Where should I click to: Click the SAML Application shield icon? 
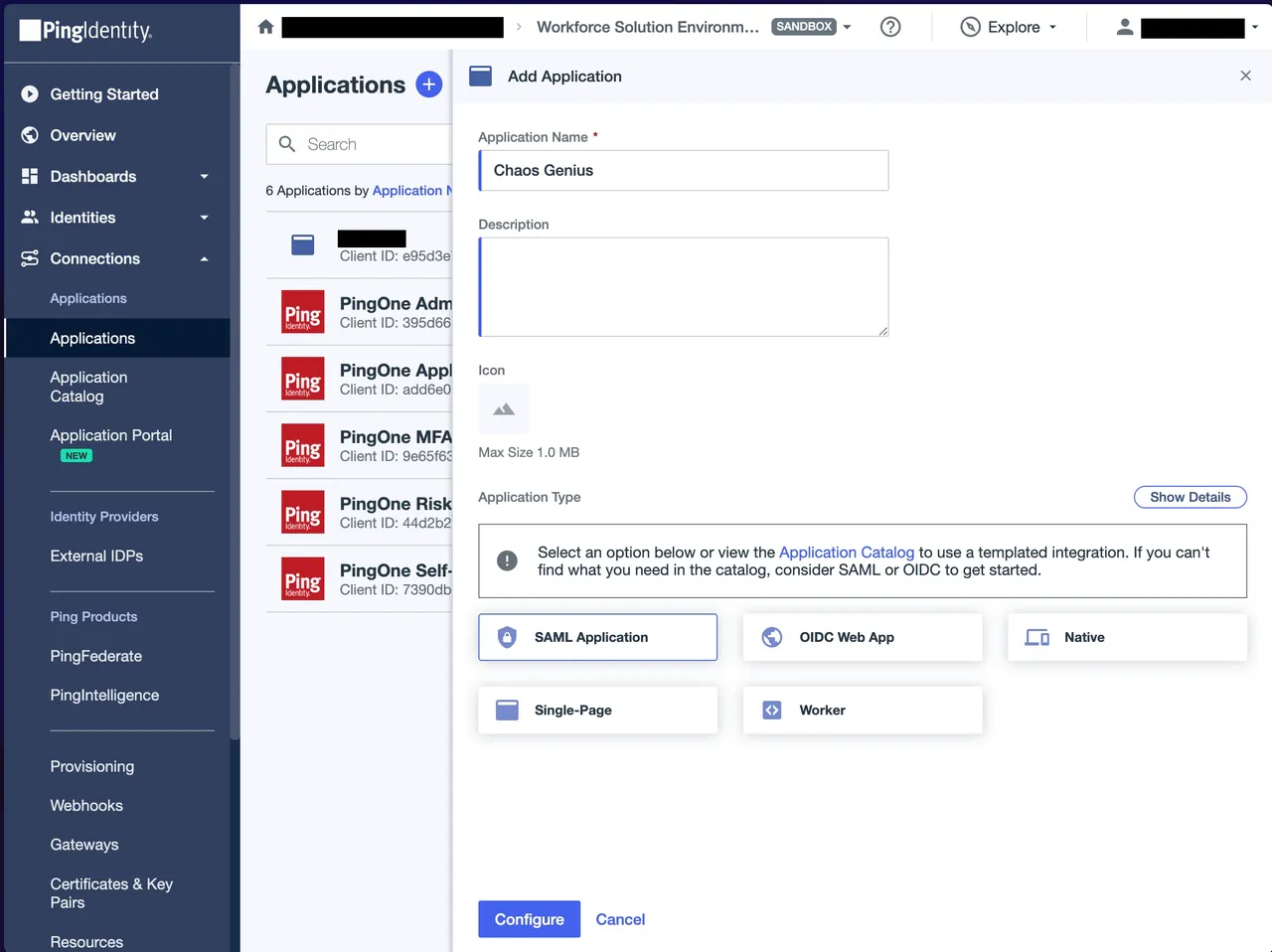pyautogui.click(x=507, y=637)
